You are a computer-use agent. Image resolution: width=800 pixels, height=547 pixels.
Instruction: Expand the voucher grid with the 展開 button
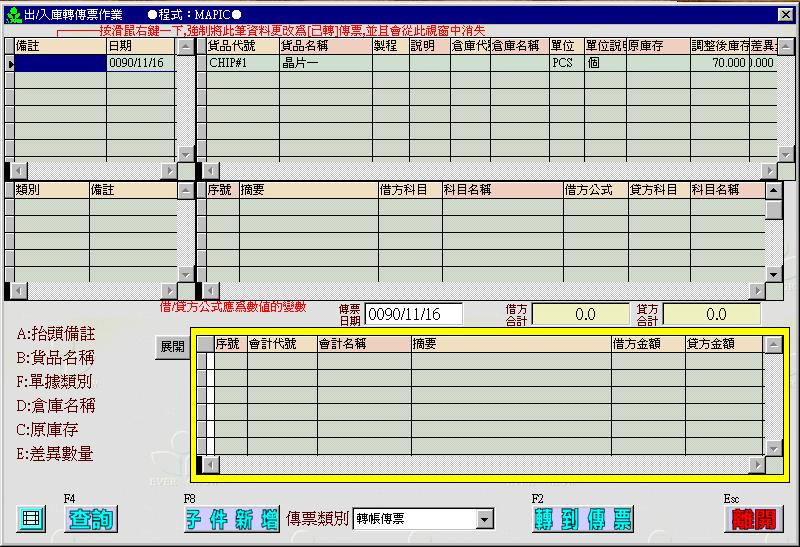[172, 347]
